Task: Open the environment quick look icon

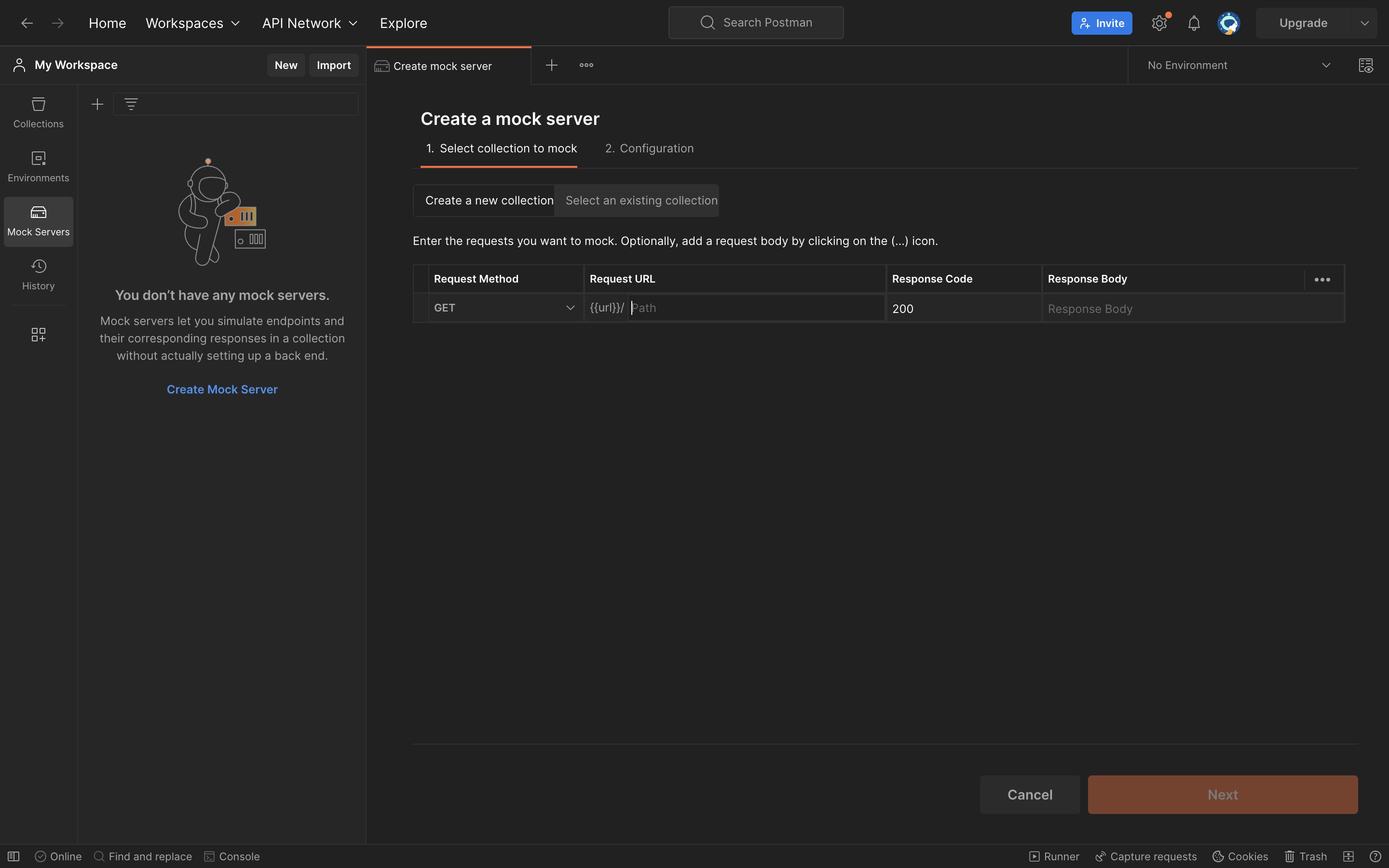Action: [x=1365, y=65]
